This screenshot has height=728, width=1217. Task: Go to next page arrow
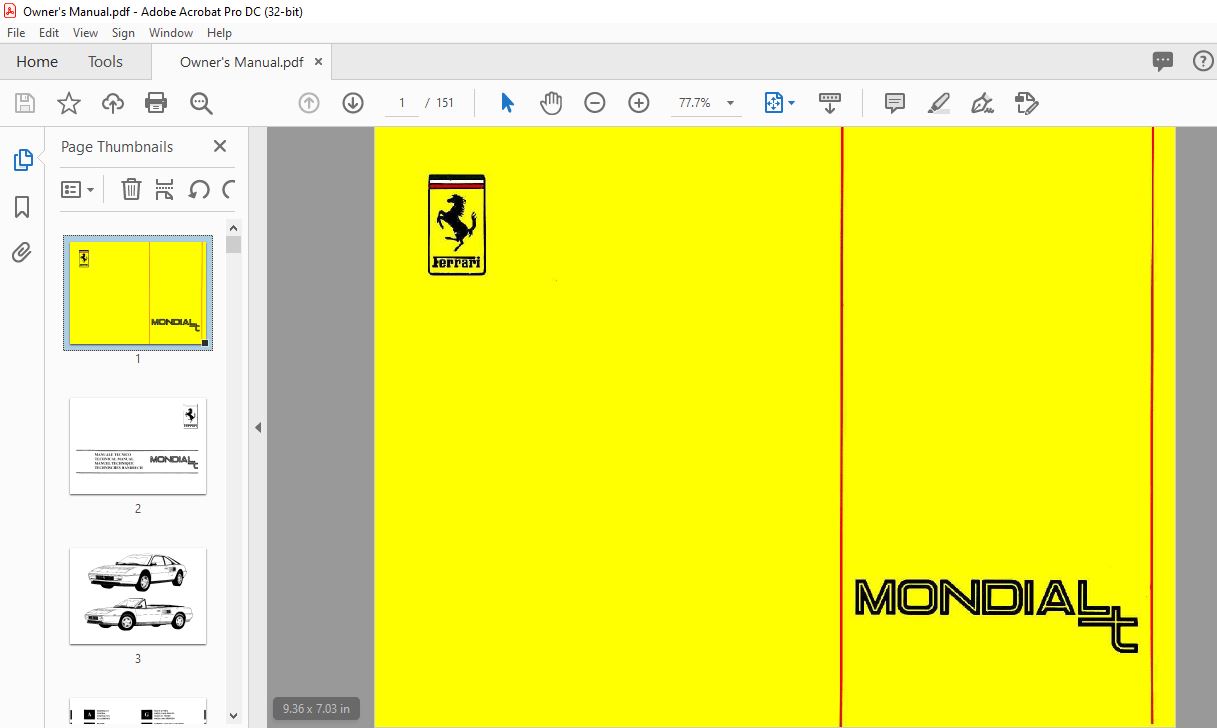[353, 103]
